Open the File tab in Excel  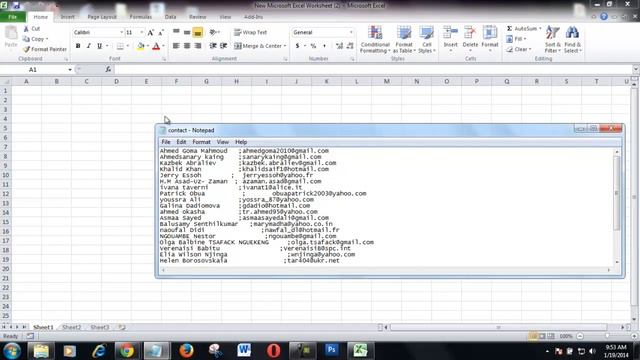pyautogui.click(x=13, y=17)
